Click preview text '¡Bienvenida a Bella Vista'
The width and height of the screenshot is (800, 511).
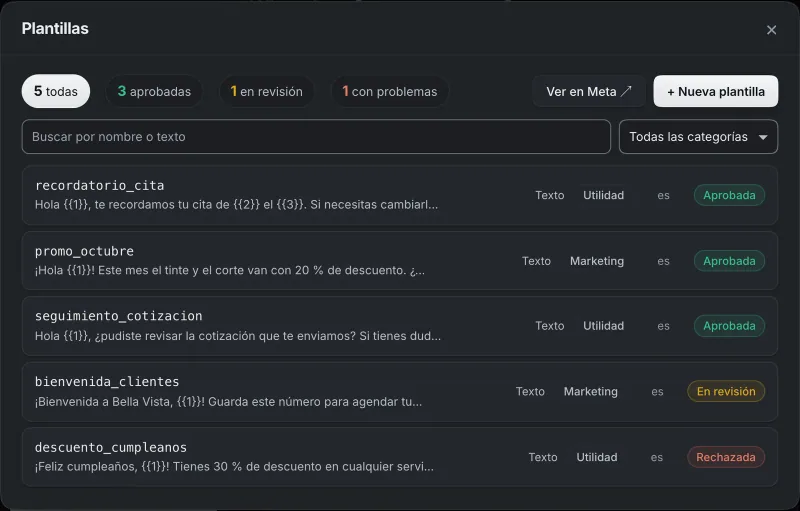click(102, 401)
